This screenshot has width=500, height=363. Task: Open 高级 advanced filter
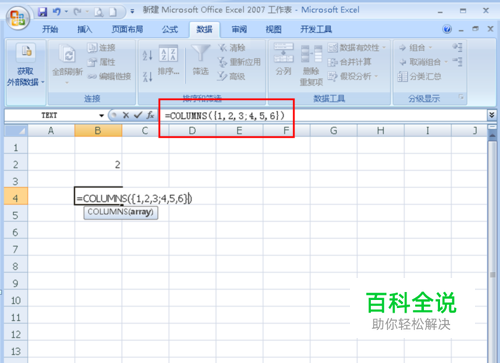pos(232,76)
